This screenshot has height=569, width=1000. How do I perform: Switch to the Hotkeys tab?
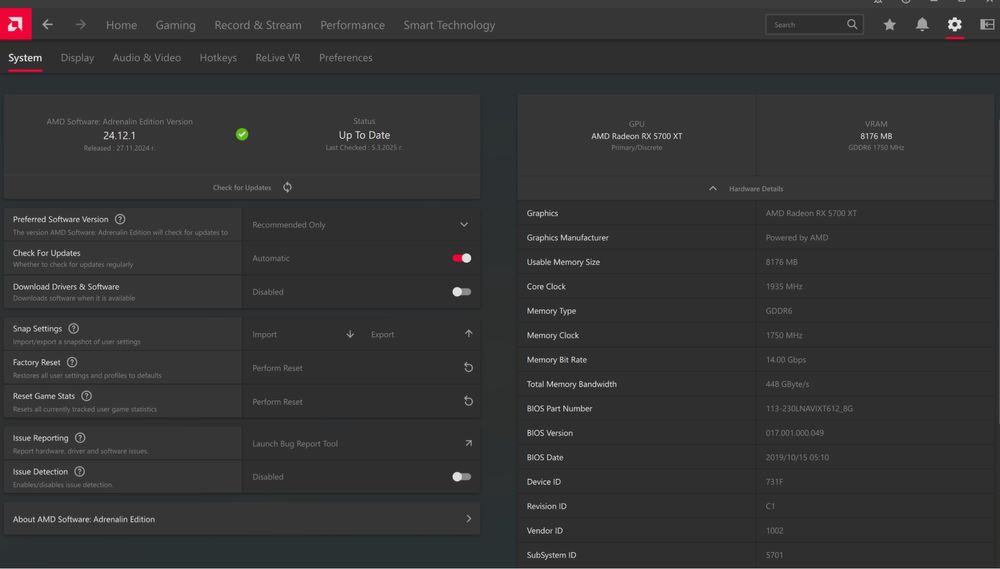[x=218, y=57]
